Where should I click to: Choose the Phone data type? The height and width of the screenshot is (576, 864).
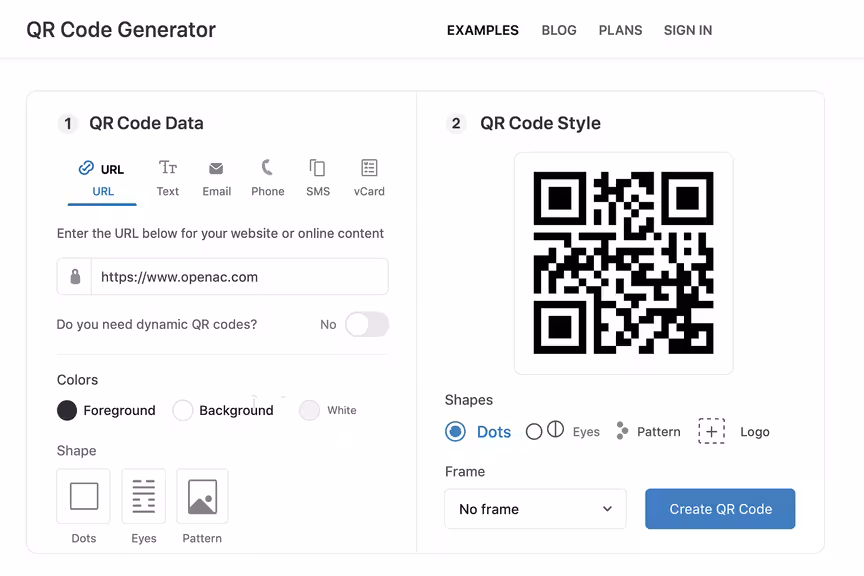pos(268,179)
